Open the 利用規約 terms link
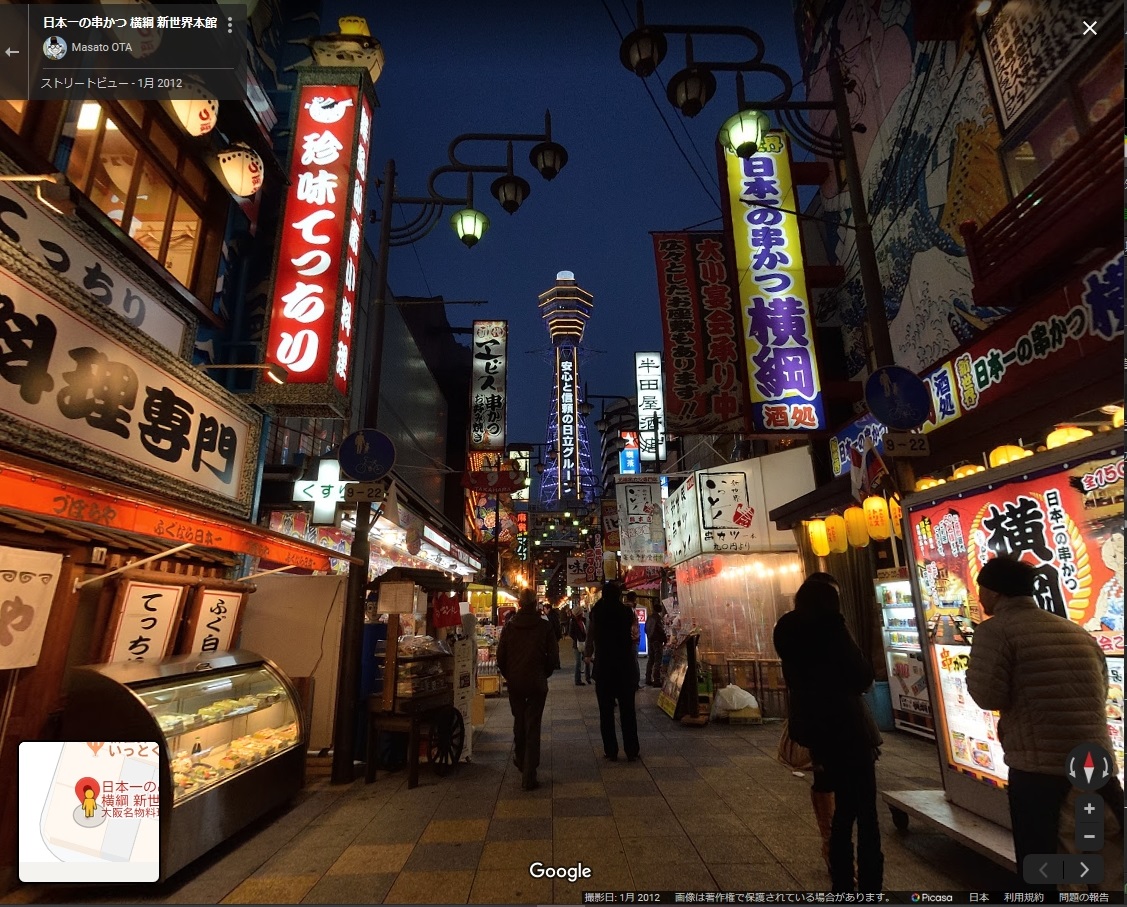This screenshot has height=907, width=1127. coord(1024,898)
